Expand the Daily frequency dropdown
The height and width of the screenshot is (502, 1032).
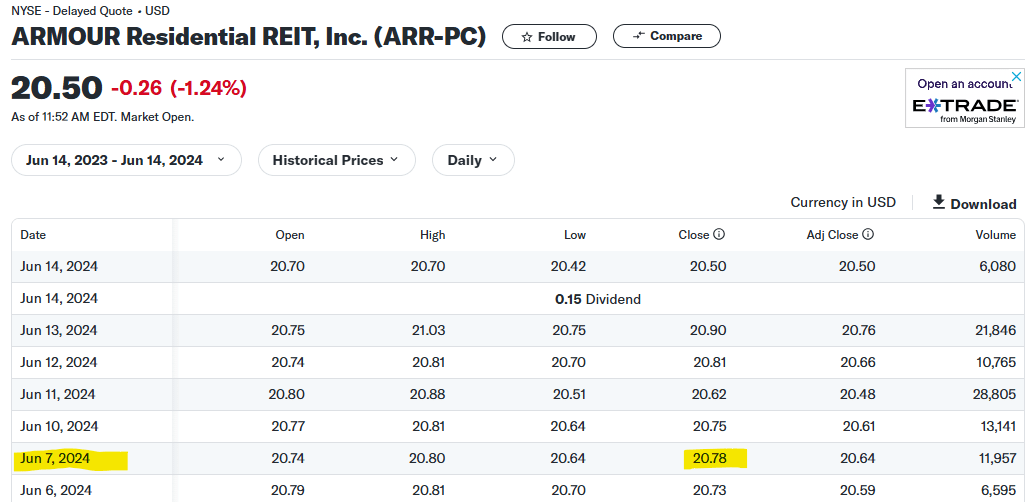click(473, 160)
